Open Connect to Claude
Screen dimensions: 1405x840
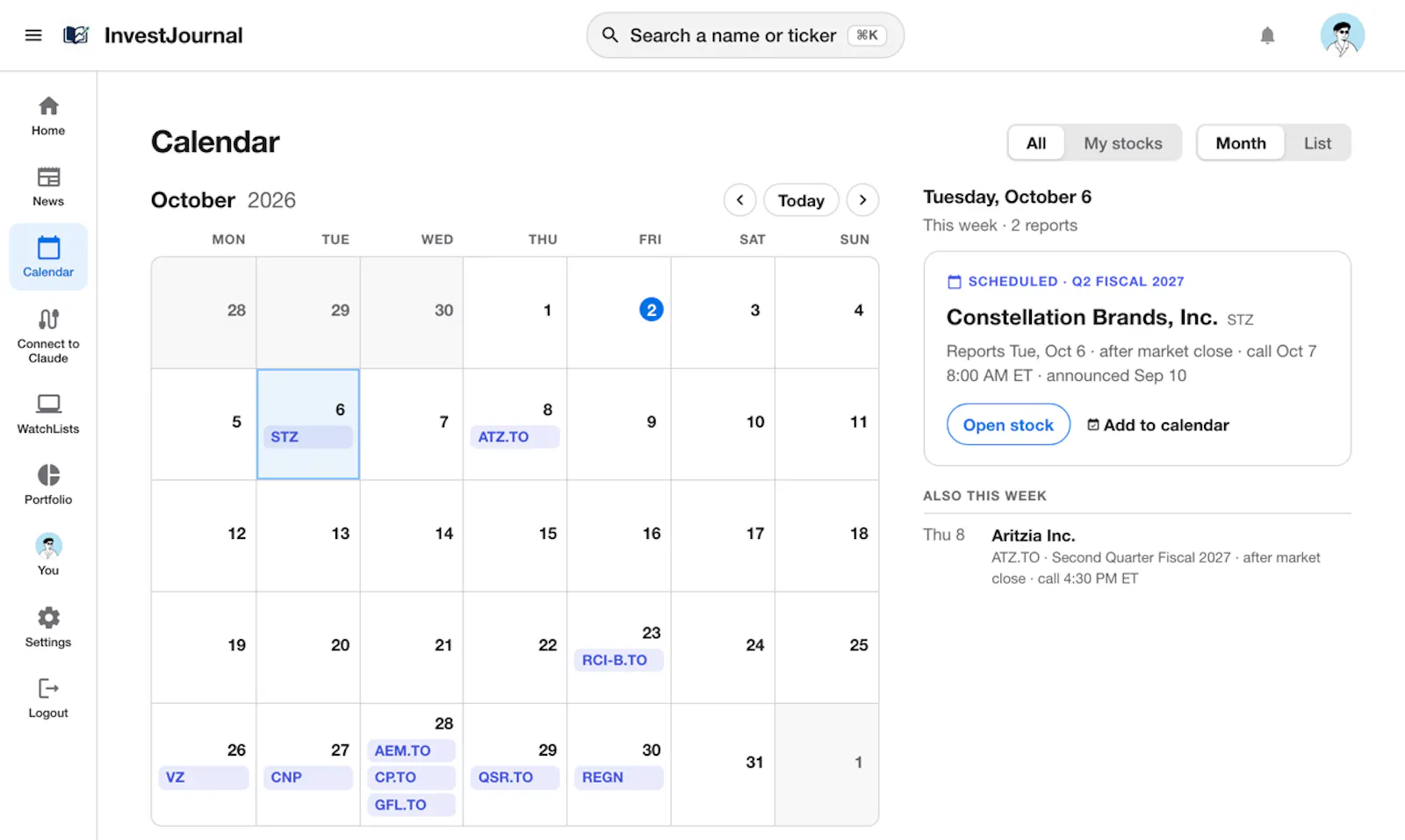48,336
